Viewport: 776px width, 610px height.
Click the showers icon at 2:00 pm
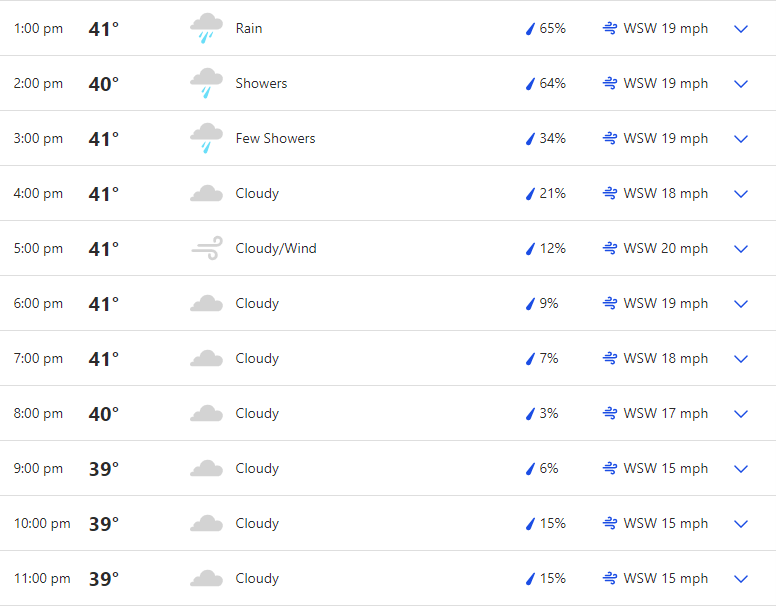[206, 83]
